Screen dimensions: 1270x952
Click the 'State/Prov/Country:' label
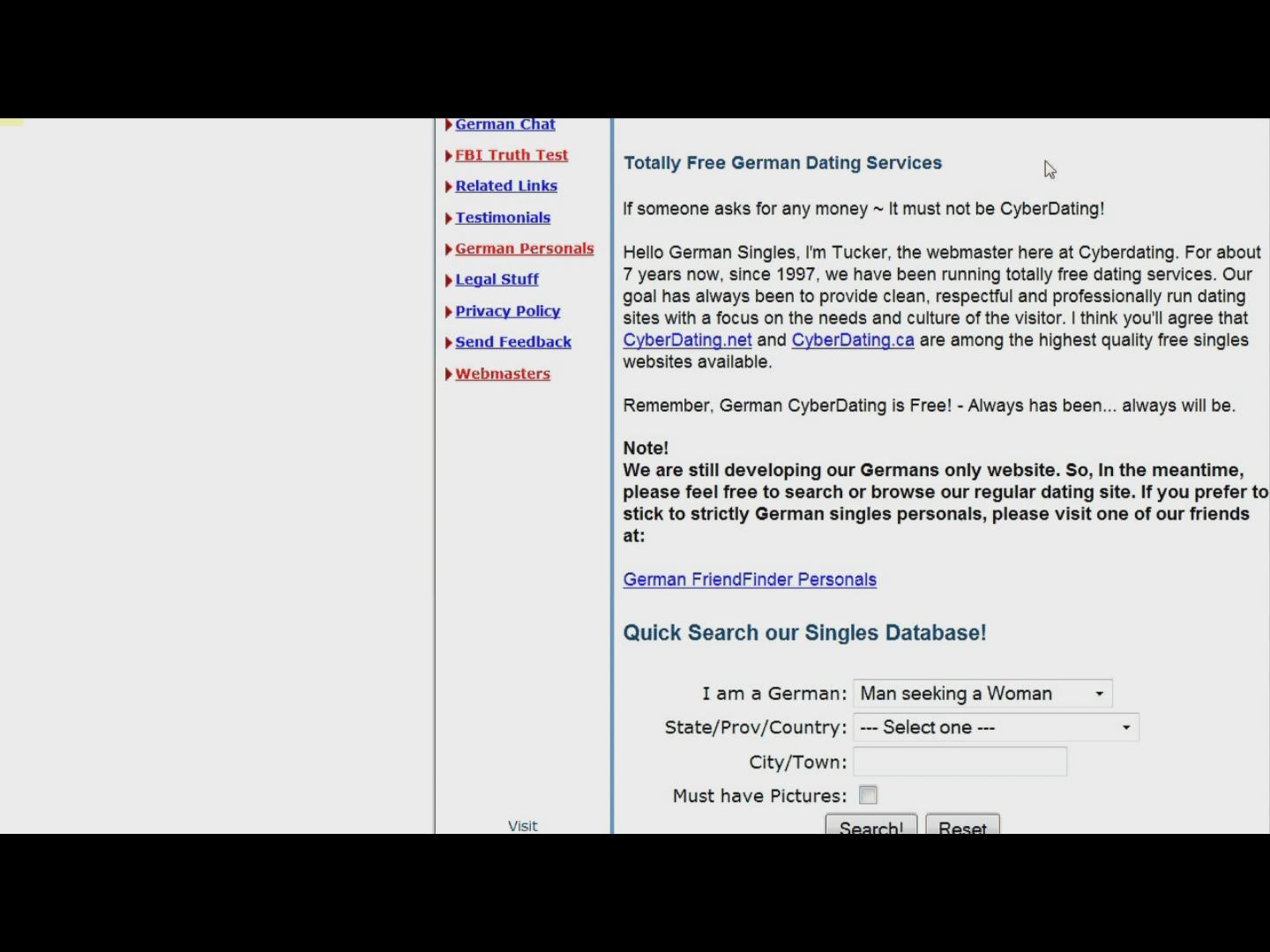(x=755, y=728)
